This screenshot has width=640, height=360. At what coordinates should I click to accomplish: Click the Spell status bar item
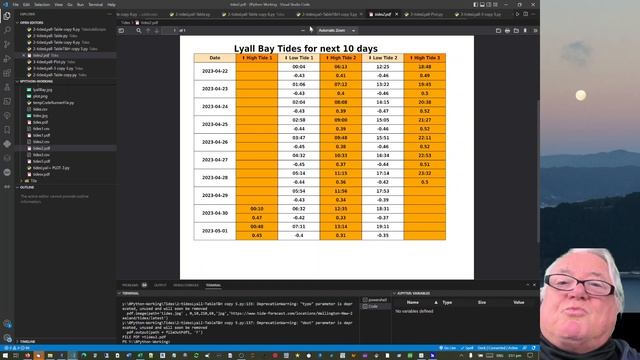pyautogui.click(x=467, y=348)
